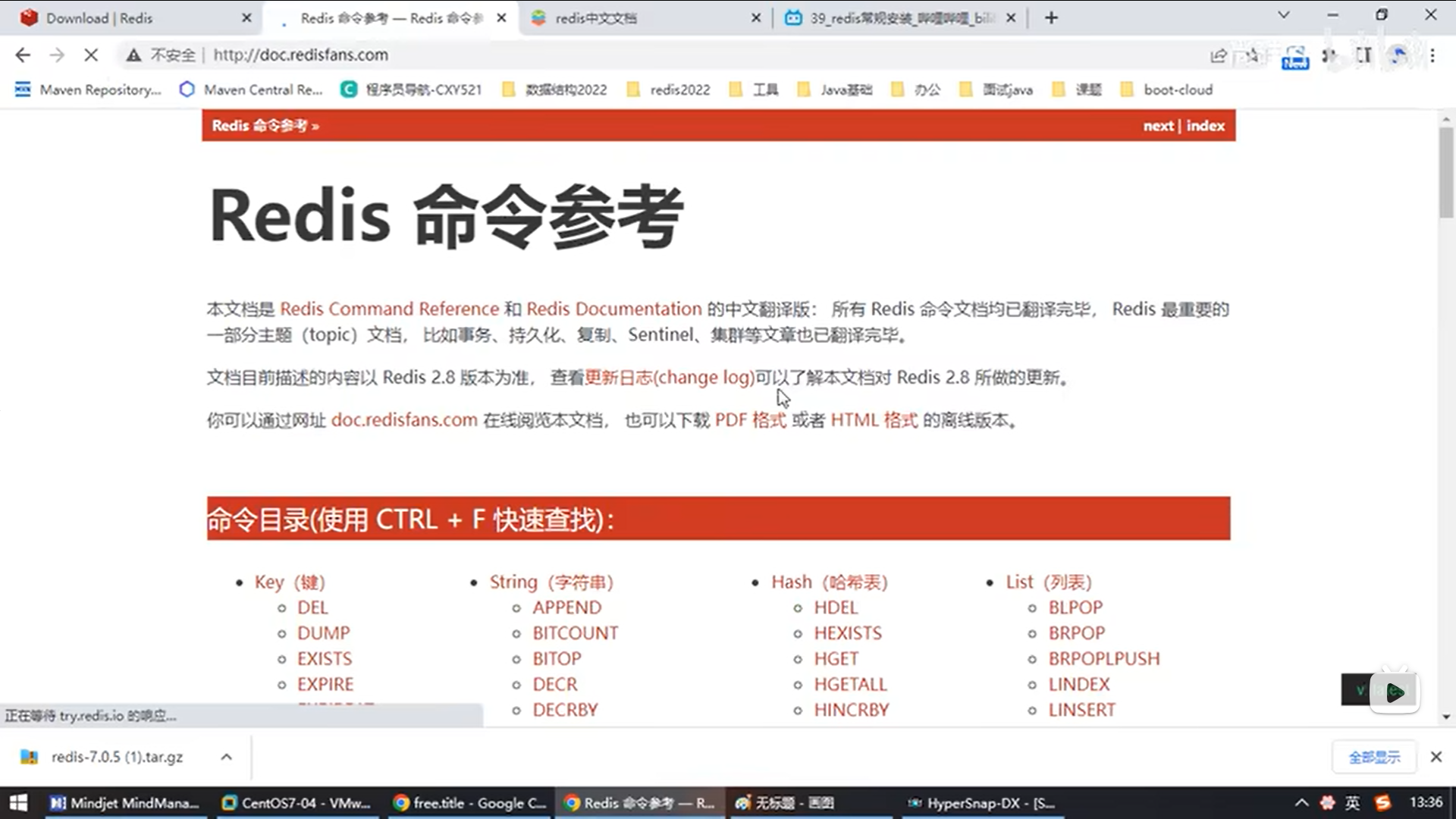Expand redis-7.0.5 download options arrow
1456x819 pixels.
[226, 757]
